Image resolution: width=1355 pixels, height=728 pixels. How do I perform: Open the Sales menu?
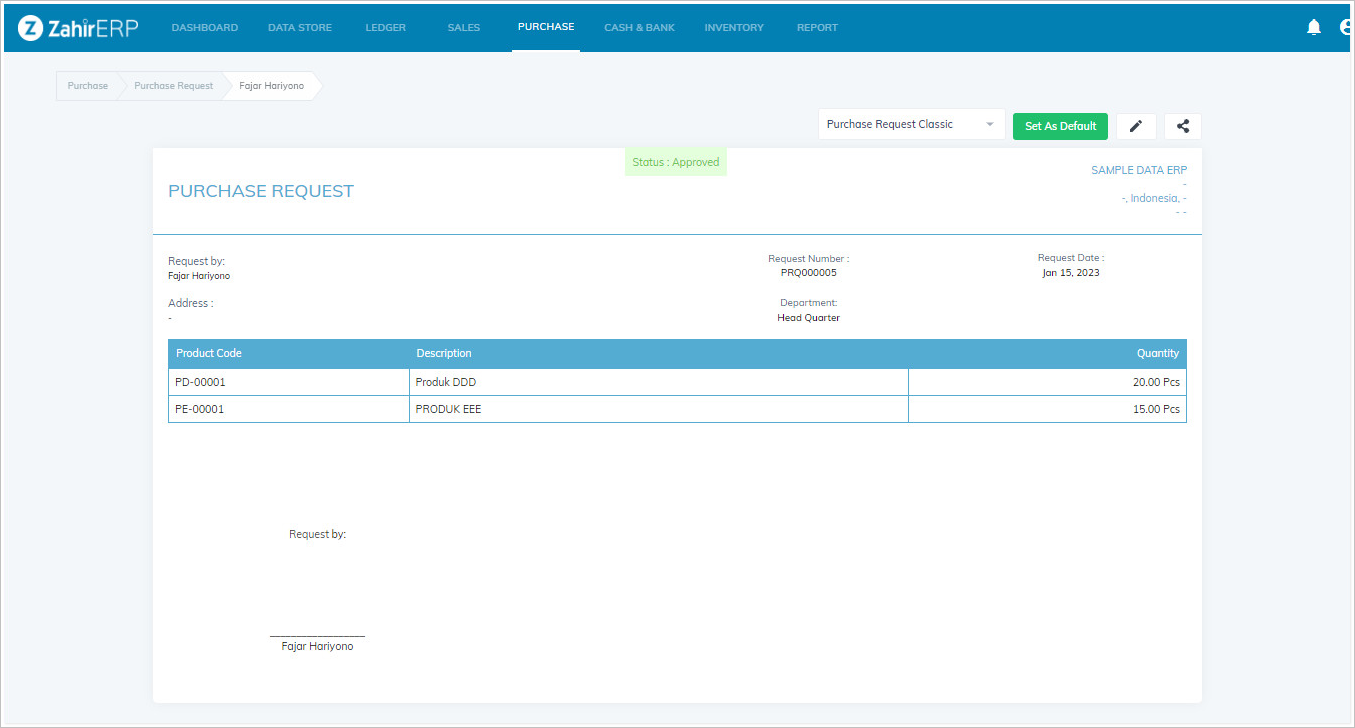click(x=464, y=28)
